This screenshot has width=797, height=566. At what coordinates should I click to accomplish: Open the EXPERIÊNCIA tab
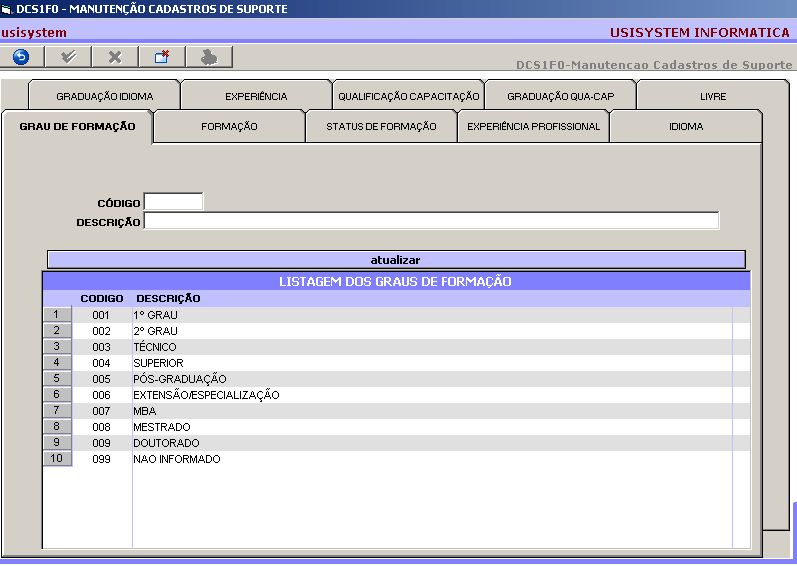256,96
